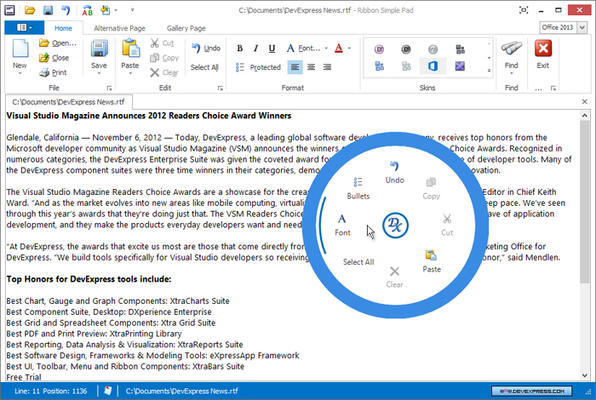The height and width of the screenshot is (400, 596).
Task: Open the quick access toolbar customize arrow
Action: click(x=132, y=10)
